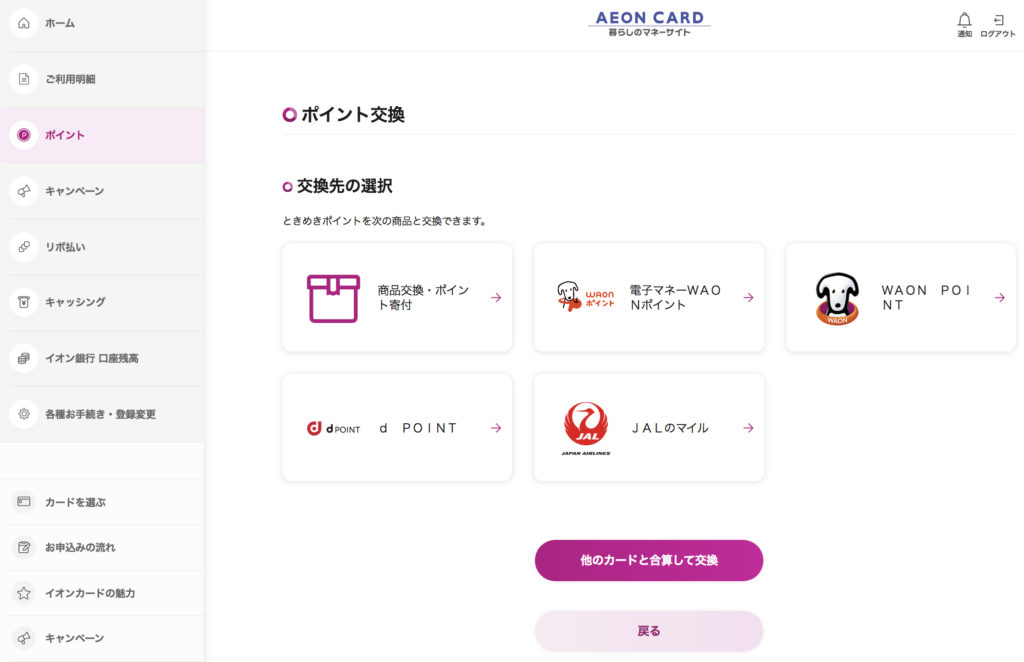
Task: Click the AEON CARD logo
Action: (x=649, y=23)
